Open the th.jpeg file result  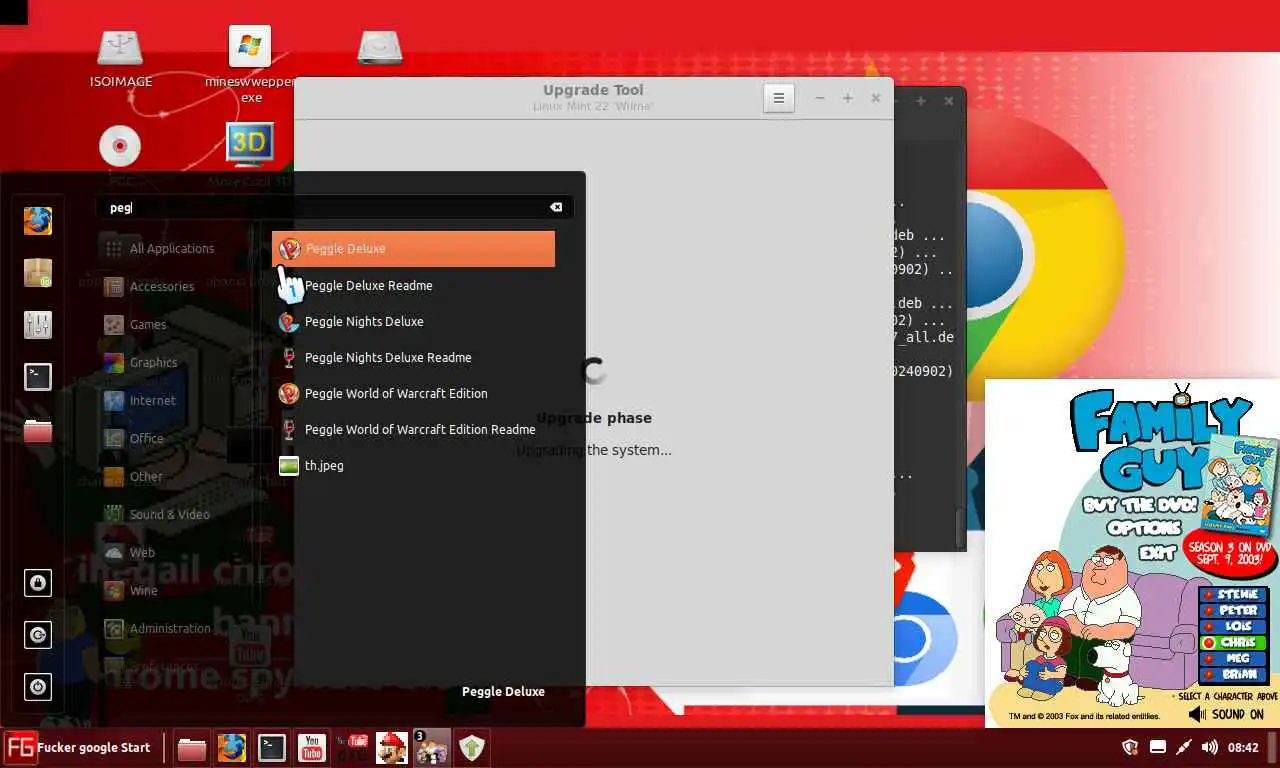click(413, 465)
